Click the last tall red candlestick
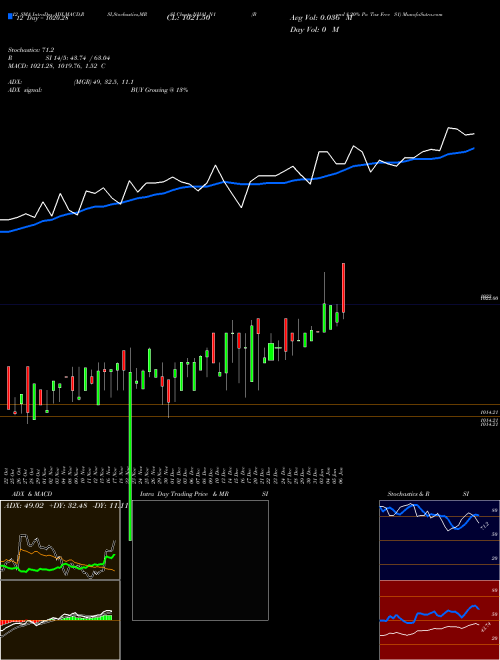This screenshot has width=500, height=660. pos(343,288)
